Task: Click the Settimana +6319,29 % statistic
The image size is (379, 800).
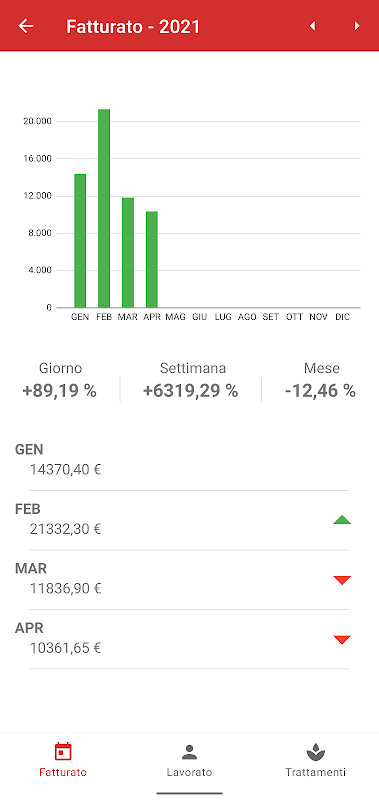Action: click(191, 380)
